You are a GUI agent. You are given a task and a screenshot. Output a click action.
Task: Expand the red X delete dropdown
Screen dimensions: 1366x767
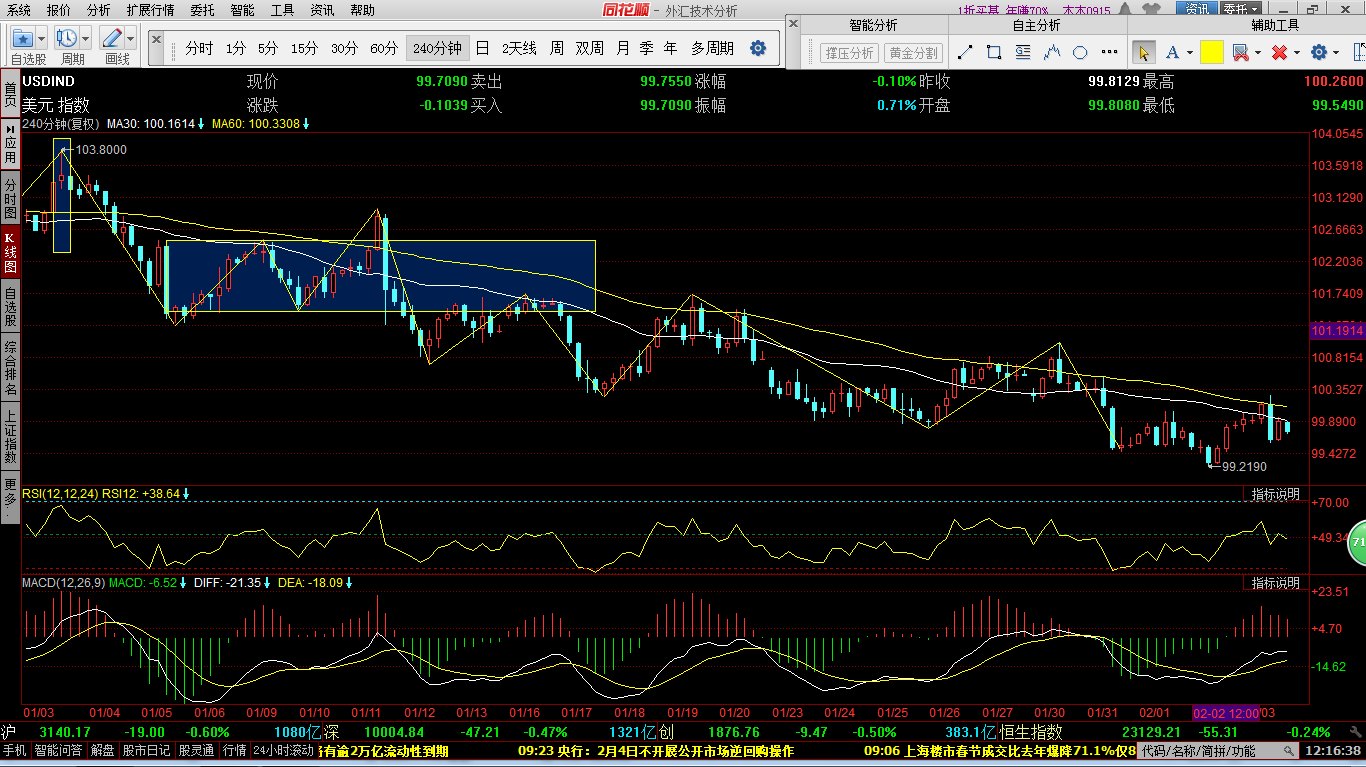[x=1297, y=53]
